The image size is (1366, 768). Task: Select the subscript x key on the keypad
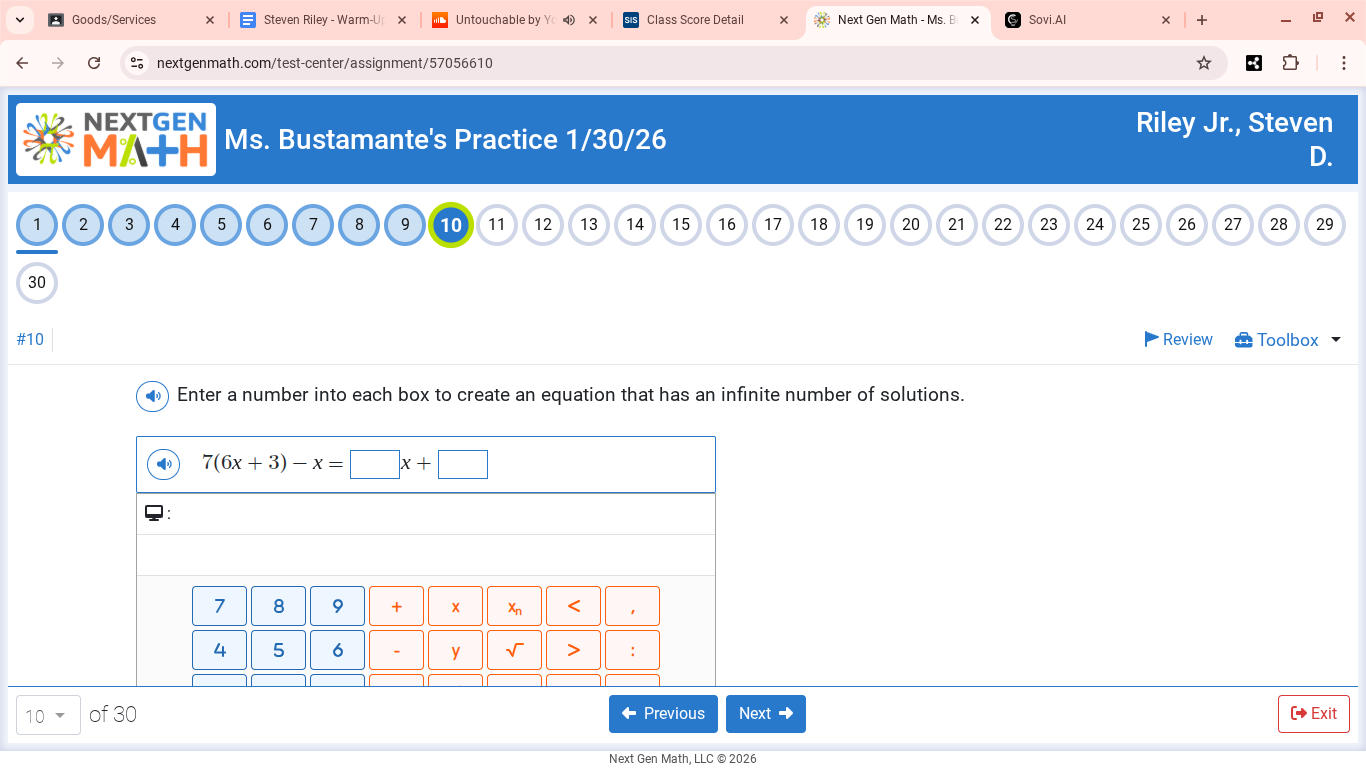pos(514,605)
